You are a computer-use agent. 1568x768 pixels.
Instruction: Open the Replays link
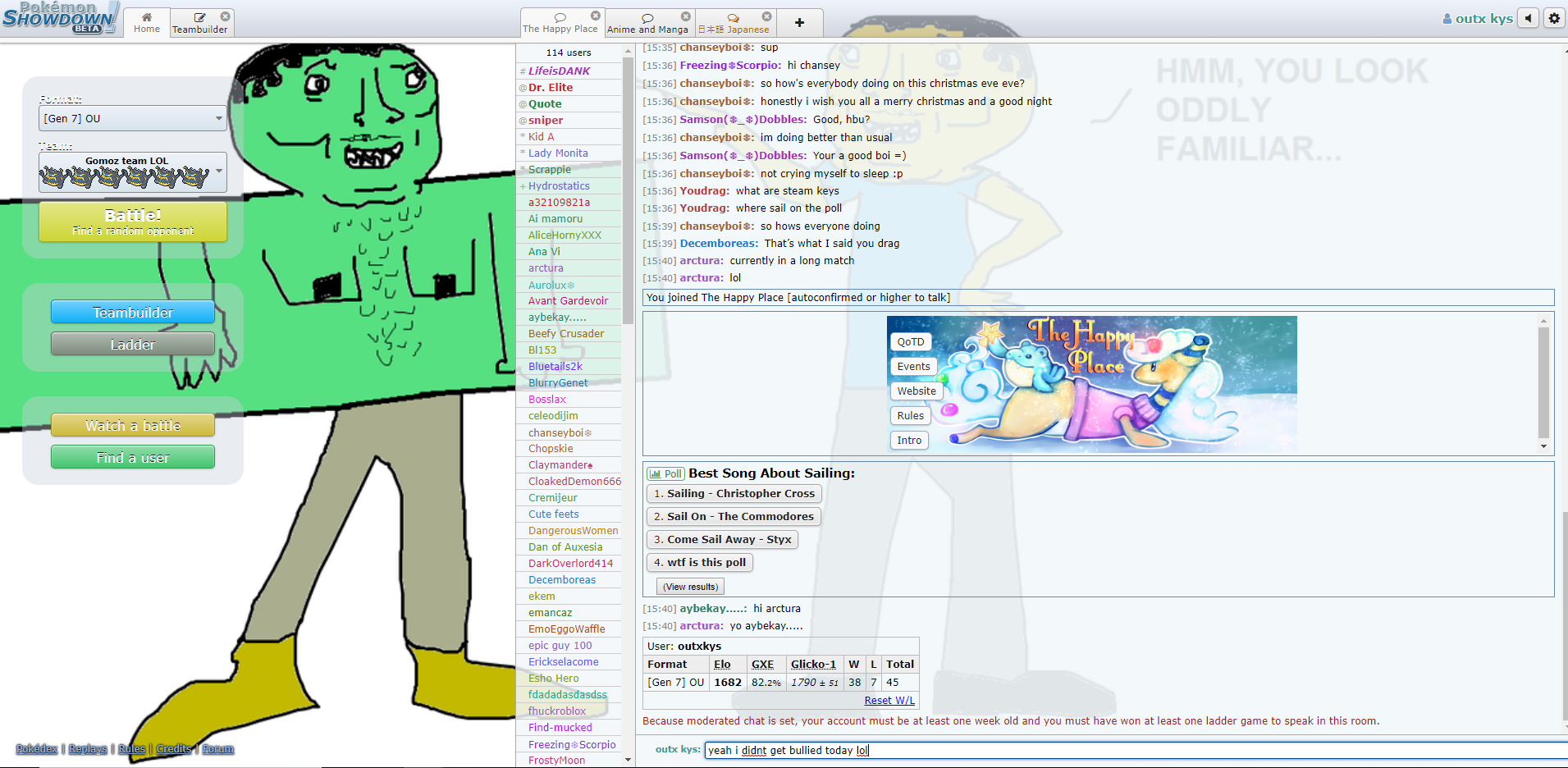(88, 748)
